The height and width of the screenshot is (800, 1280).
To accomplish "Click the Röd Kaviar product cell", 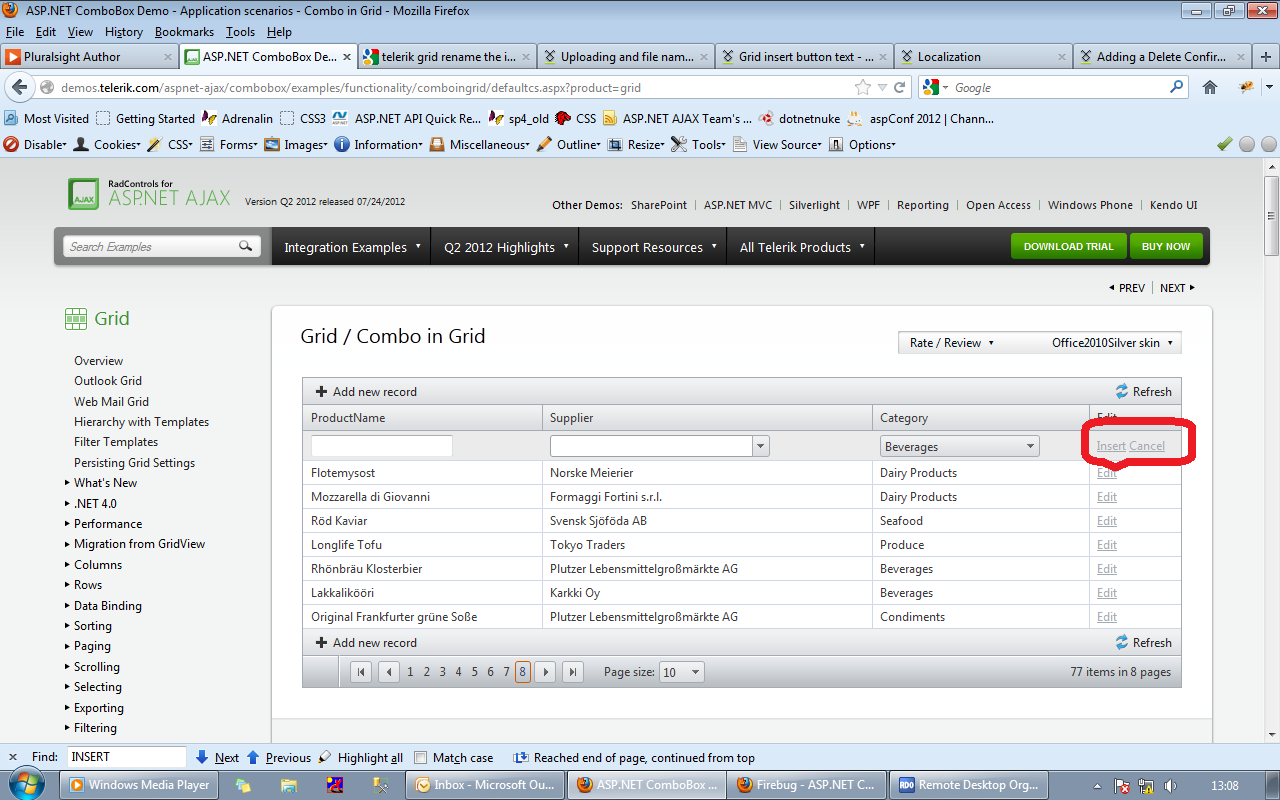I will (423, 521).
